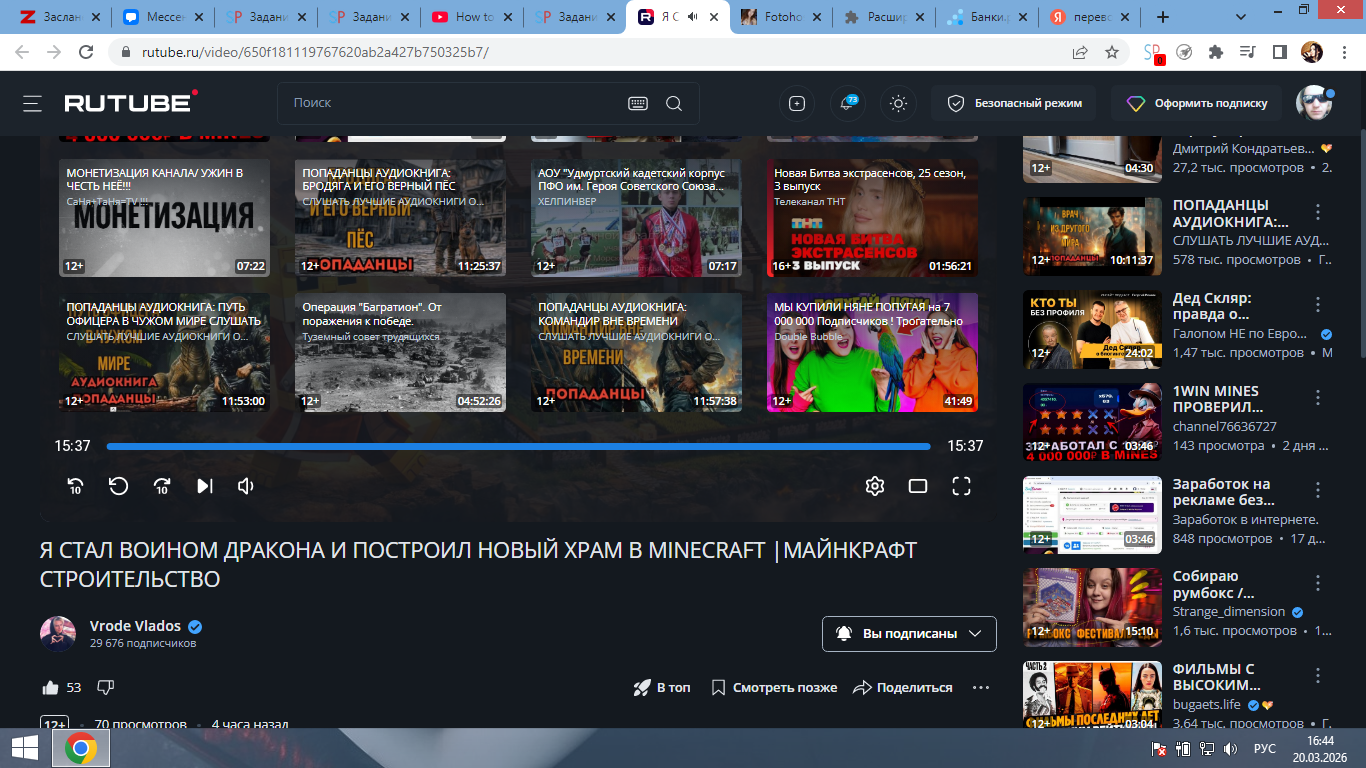Toggle Безопасный режим safe mode
This screenshot has height=768, width=1366.
pos(1013,103)
